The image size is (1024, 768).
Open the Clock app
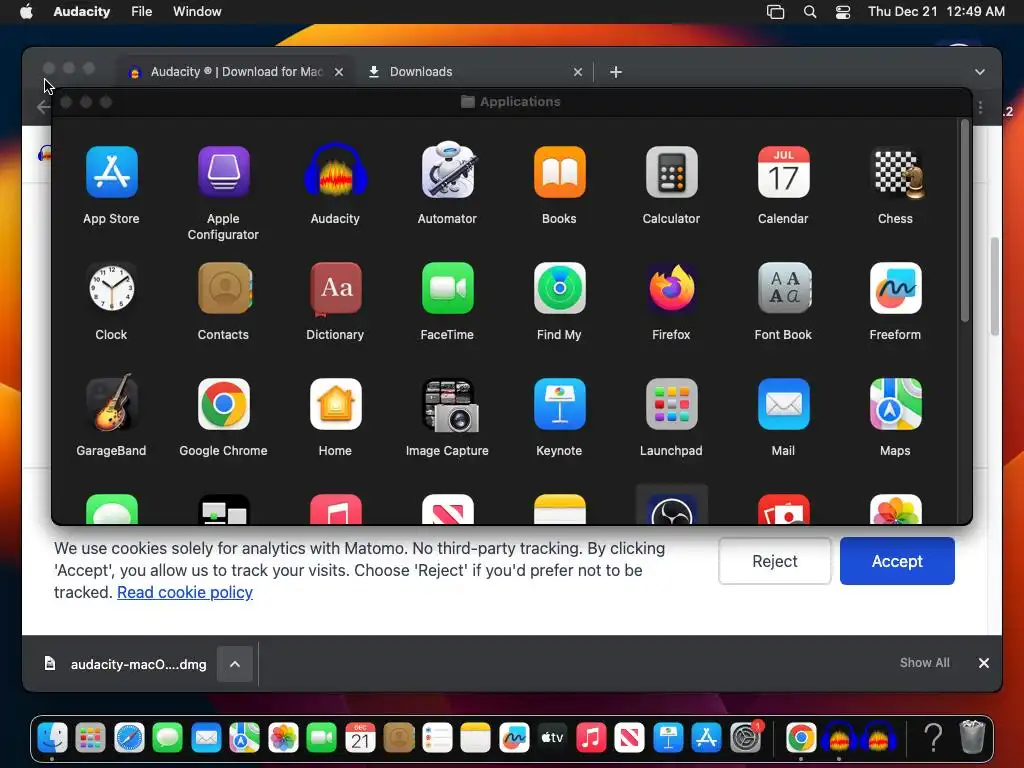tap(112, 288)
